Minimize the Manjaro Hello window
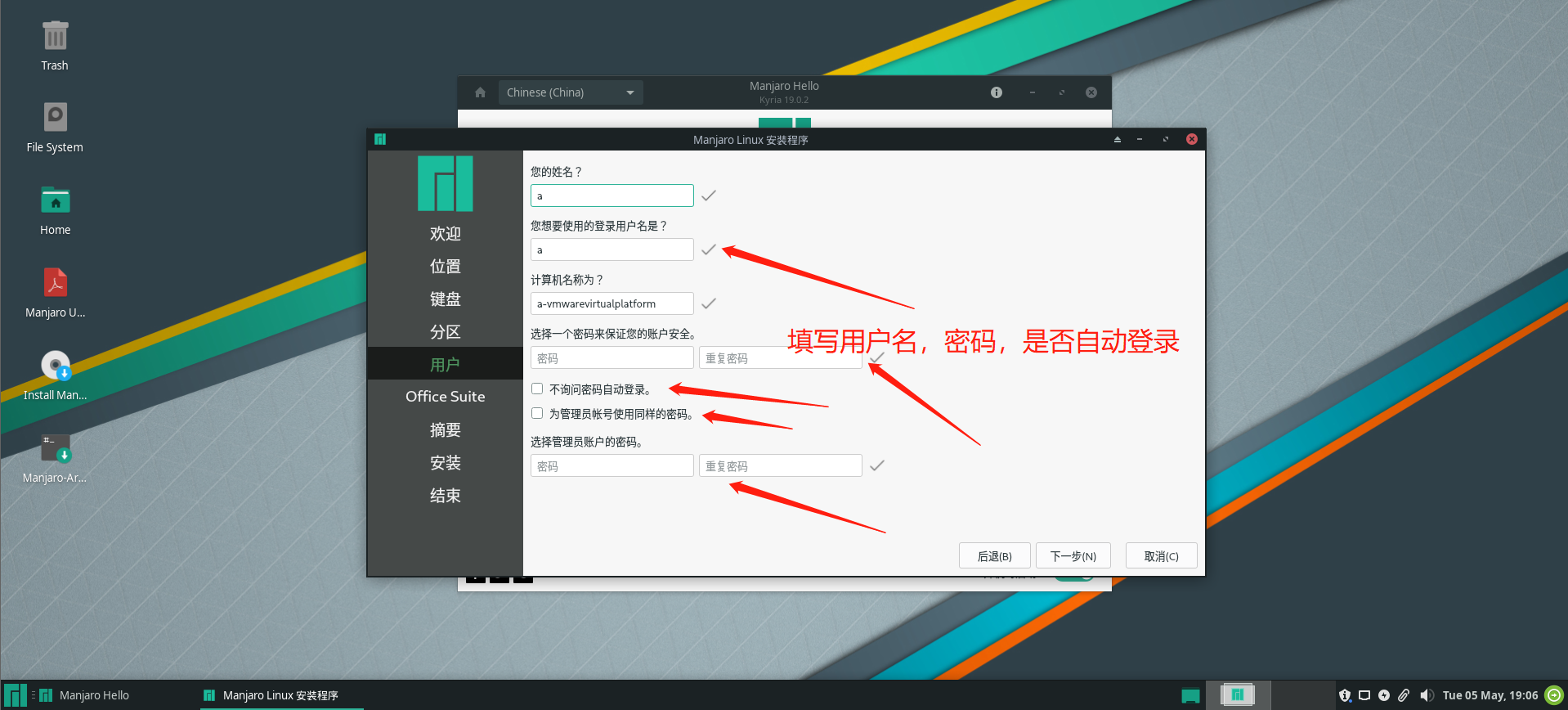The width and height of the screenshot is (1568, 710). point(1032,92)
